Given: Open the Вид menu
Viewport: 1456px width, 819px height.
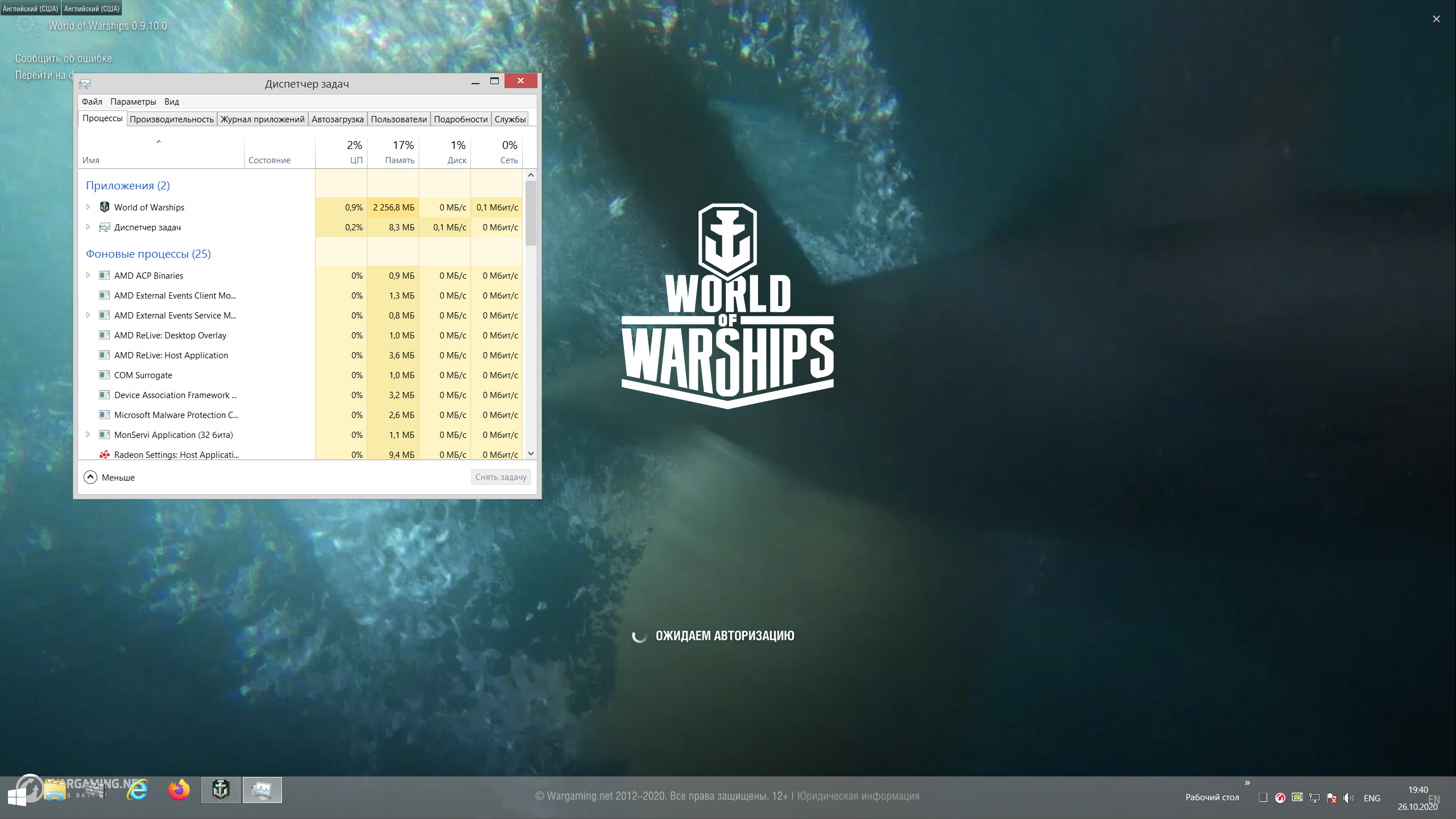Looking at the screenshot, I should coord(172,101).
